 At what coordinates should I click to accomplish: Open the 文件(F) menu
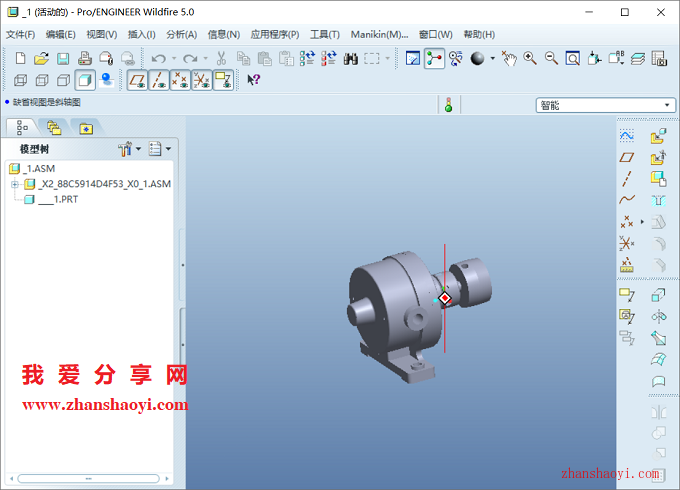point(20,35)
